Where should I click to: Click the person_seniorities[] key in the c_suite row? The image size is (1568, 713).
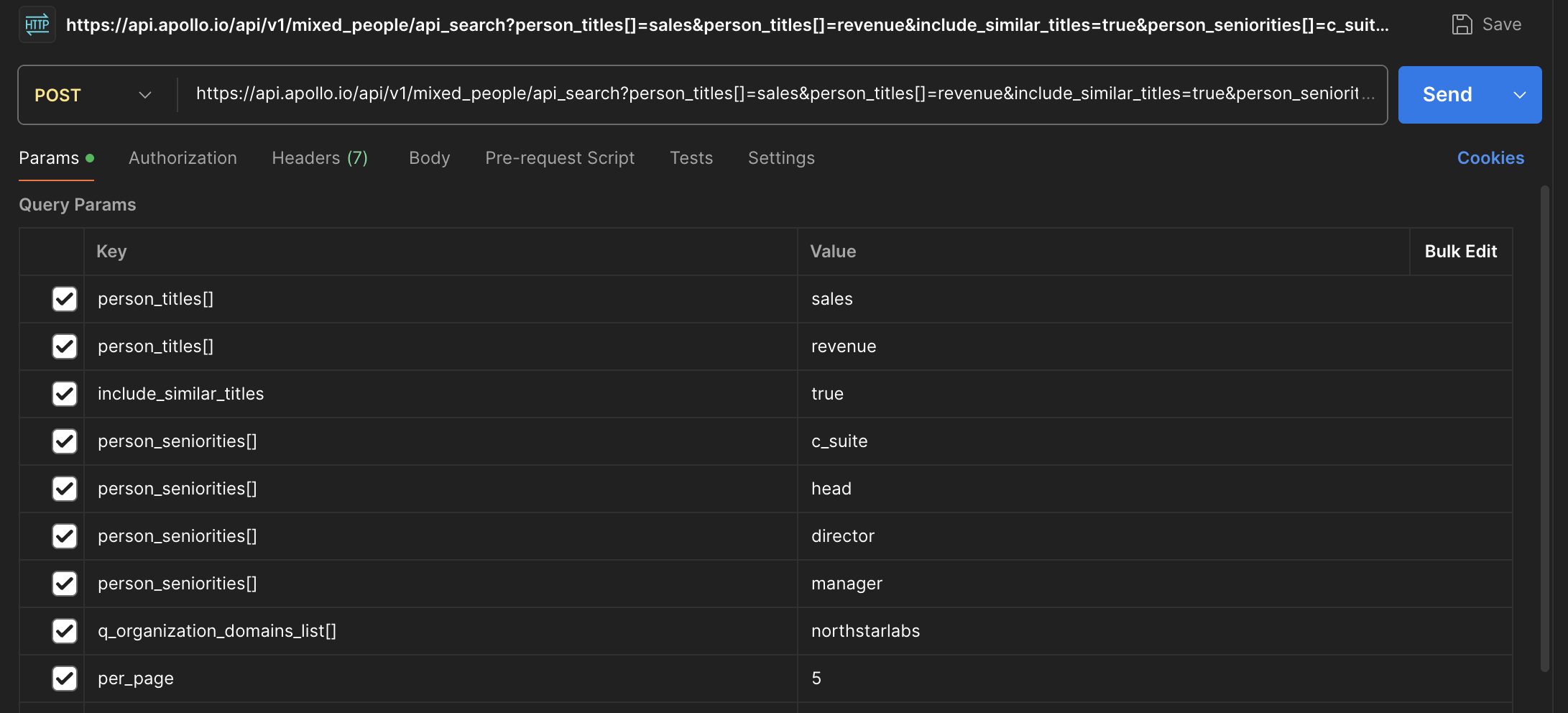click(441, 441)
